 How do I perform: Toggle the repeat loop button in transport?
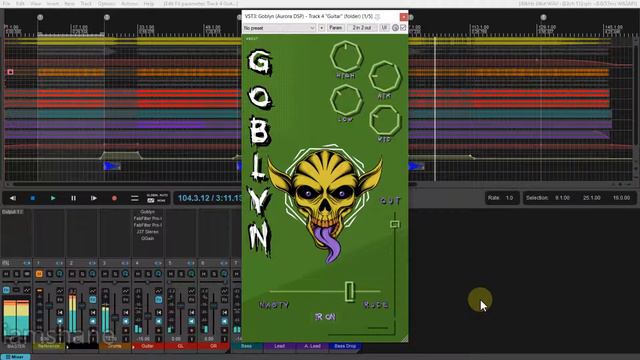tap(134, 198)
